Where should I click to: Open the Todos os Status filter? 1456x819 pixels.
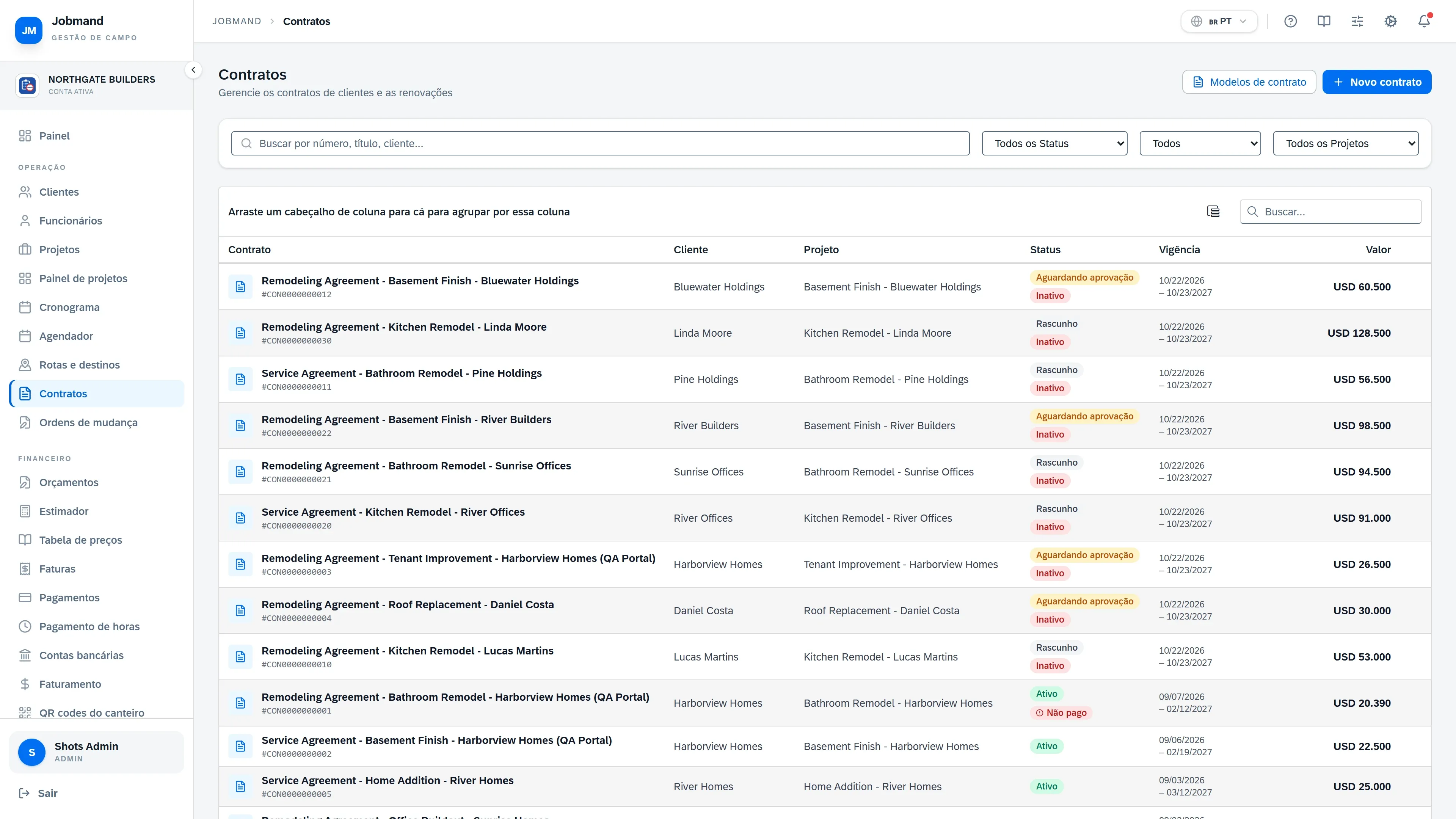click(x=1054, y=144)
